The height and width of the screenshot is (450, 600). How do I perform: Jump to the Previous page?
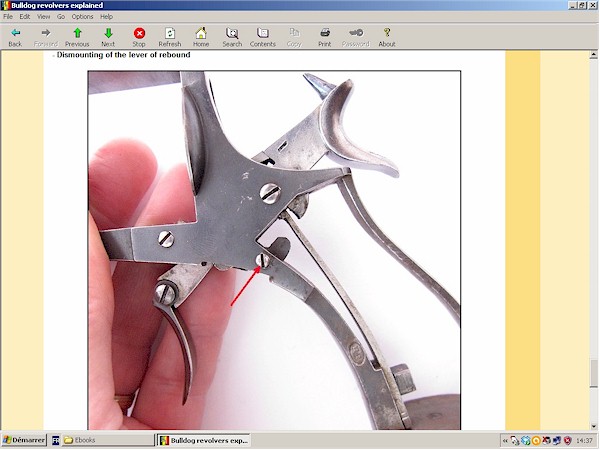click(x=77, y=38)
